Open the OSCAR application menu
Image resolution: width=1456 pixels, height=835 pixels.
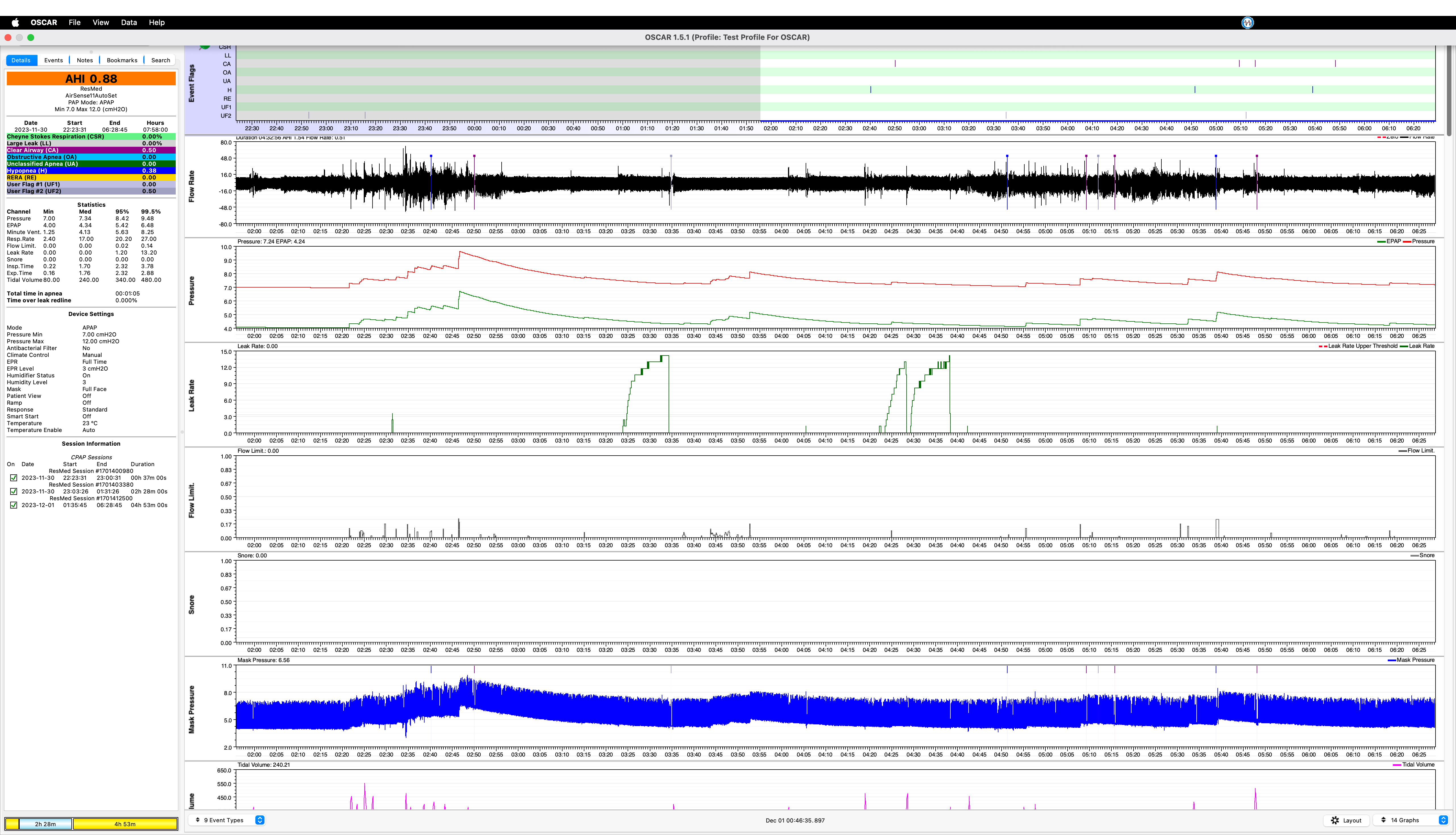[44, 22]
